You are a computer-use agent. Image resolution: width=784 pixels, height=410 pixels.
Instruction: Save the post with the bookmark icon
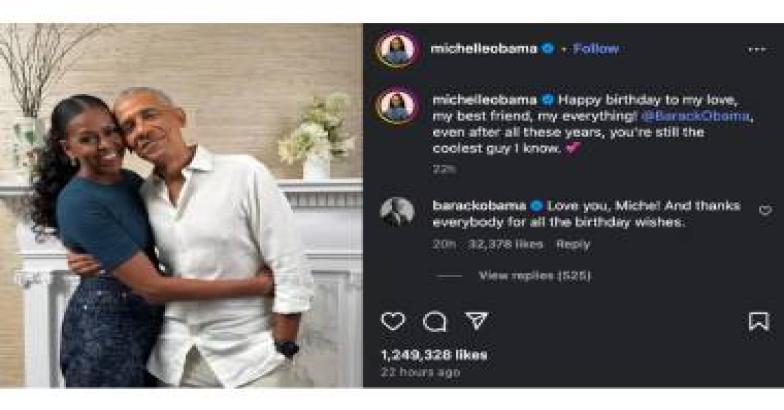(x=759, y=322)
